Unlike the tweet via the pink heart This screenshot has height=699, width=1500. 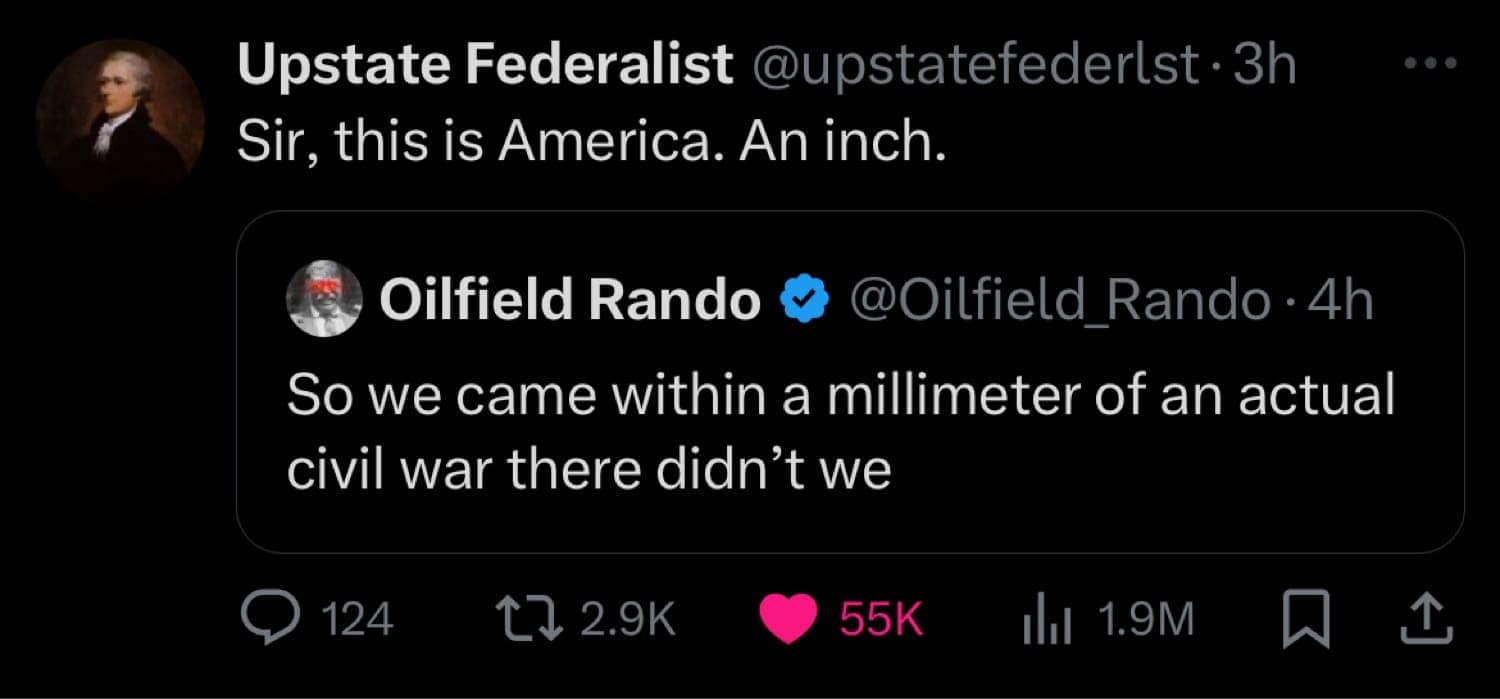(x=788, y=620)
